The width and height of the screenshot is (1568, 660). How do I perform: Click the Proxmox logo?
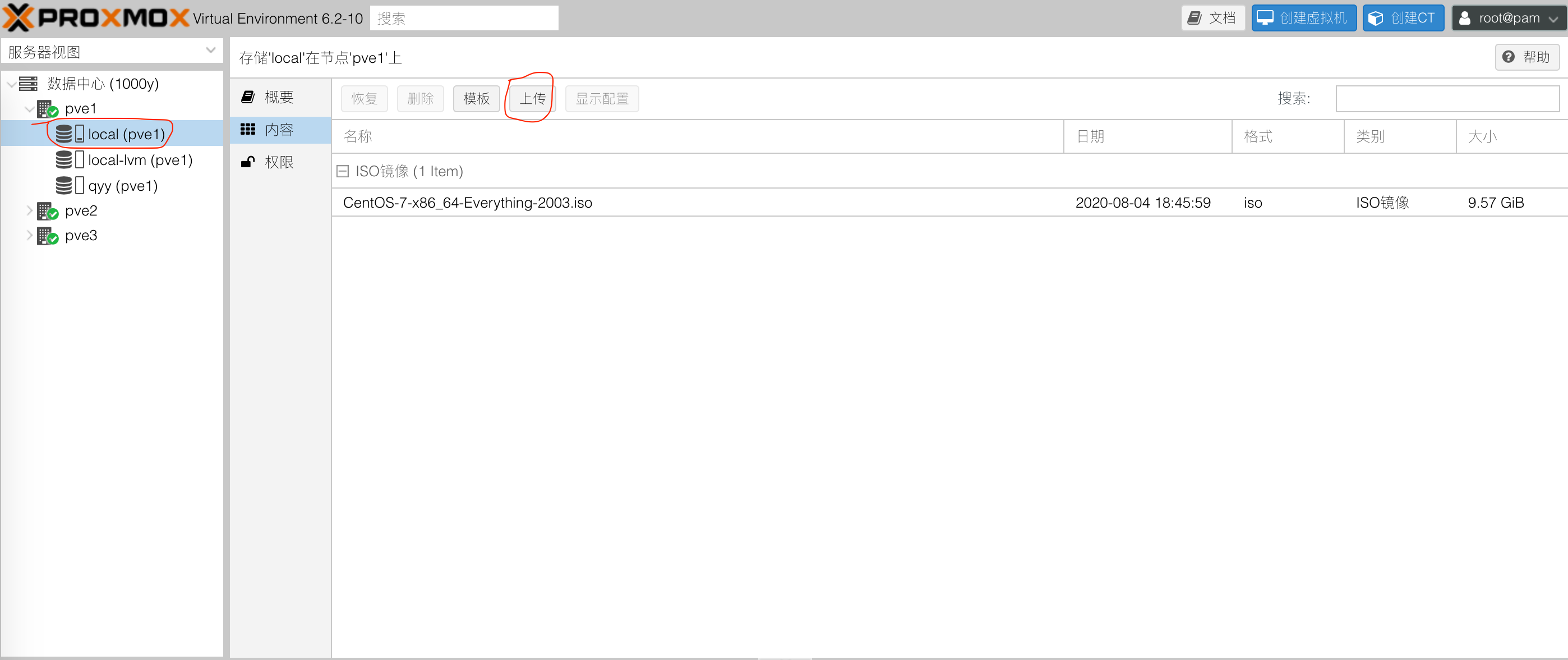[x=95, y=17]
